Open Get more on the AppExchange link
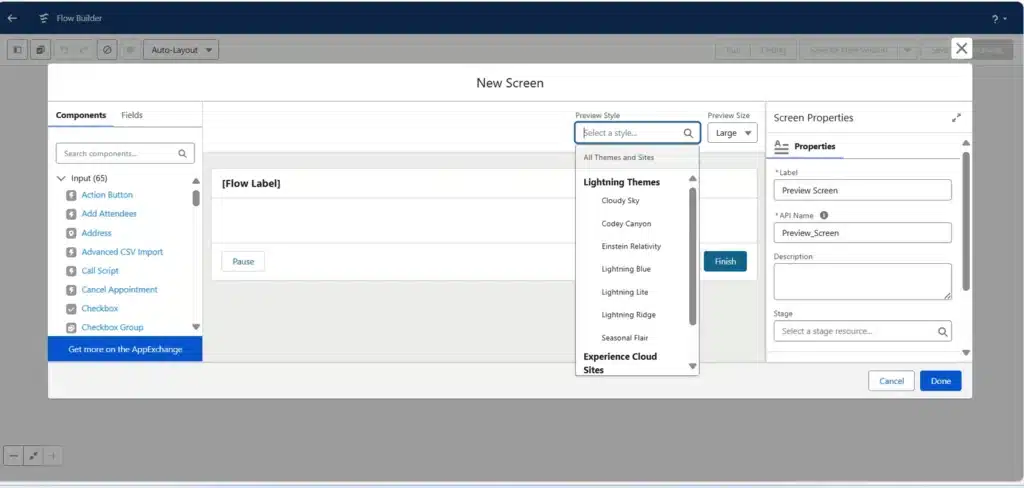The height and width of the screenshot is (488, 1024). pyautogui.click(x=125, y=349)
